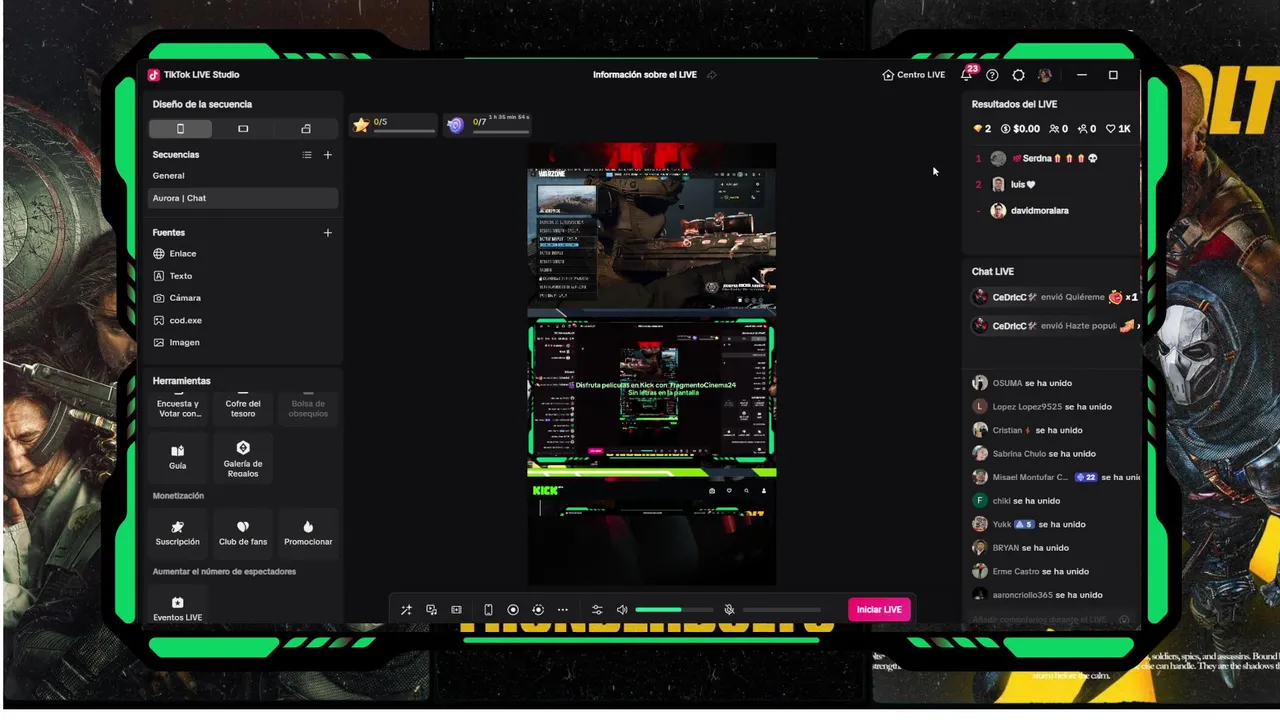Click BRYAN se ha unido entry
The height and width of the screenshot is (720, 1280).
coord(1020,548)
